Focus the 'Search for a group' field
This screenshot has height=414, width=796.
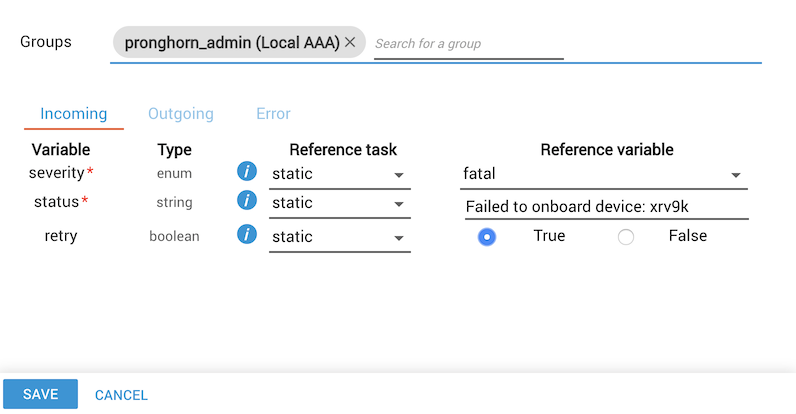[x=468, y=44]
